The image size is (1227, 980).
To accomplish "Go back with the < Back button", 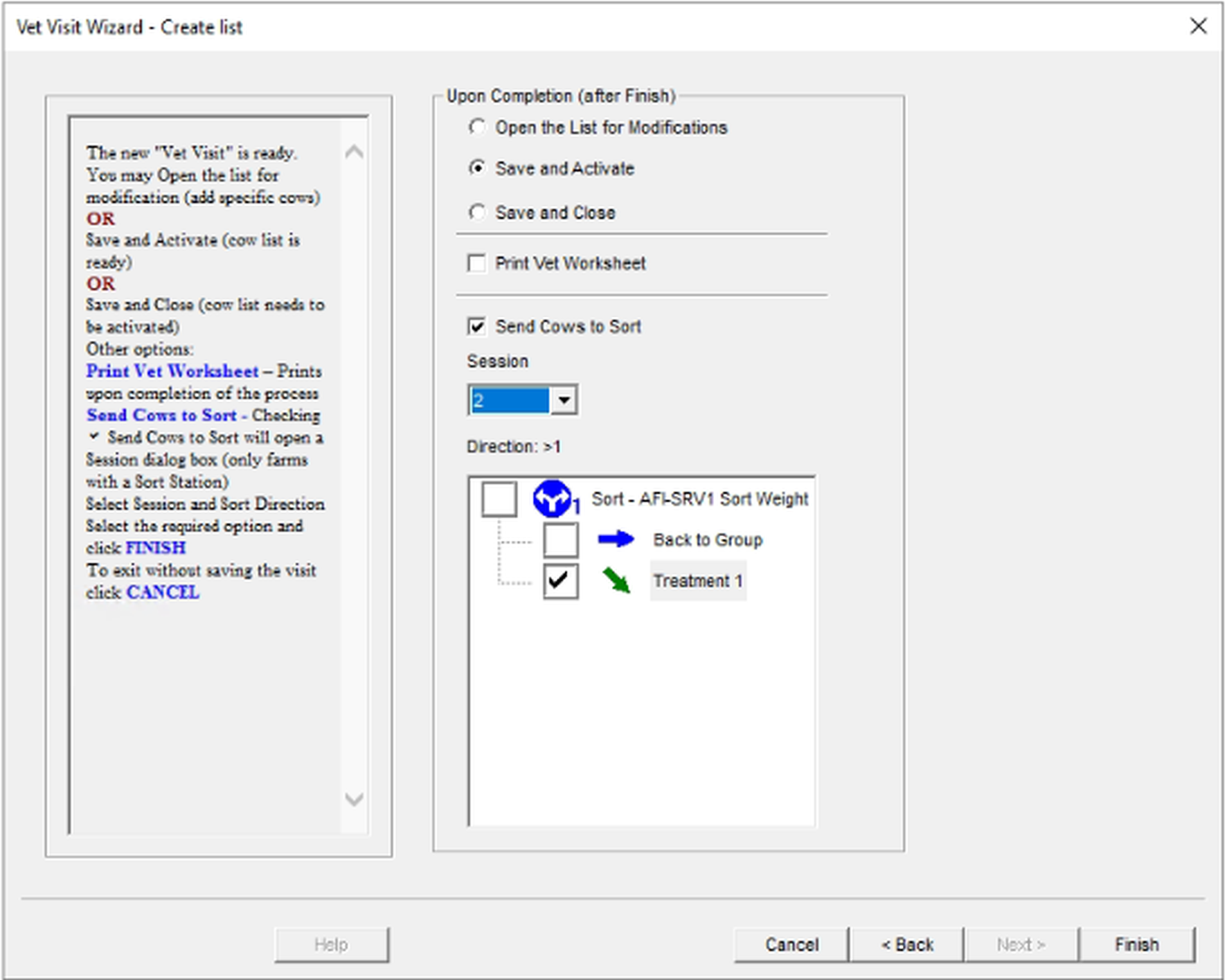I will [906, 945].
